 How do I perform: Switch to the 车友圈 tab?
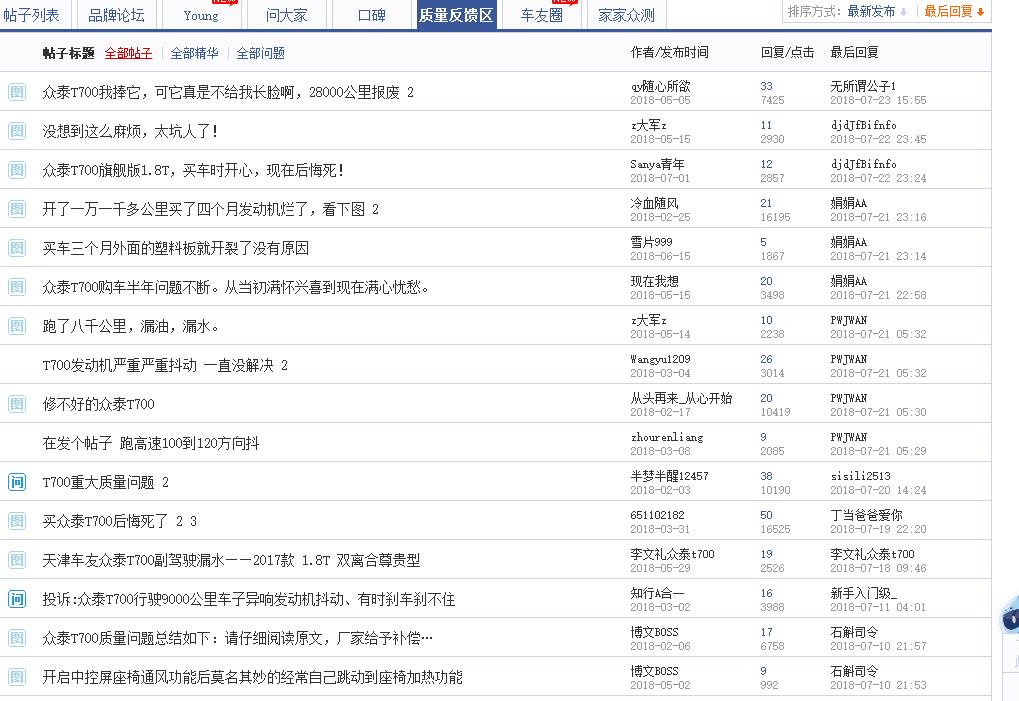tap(541, 14)
